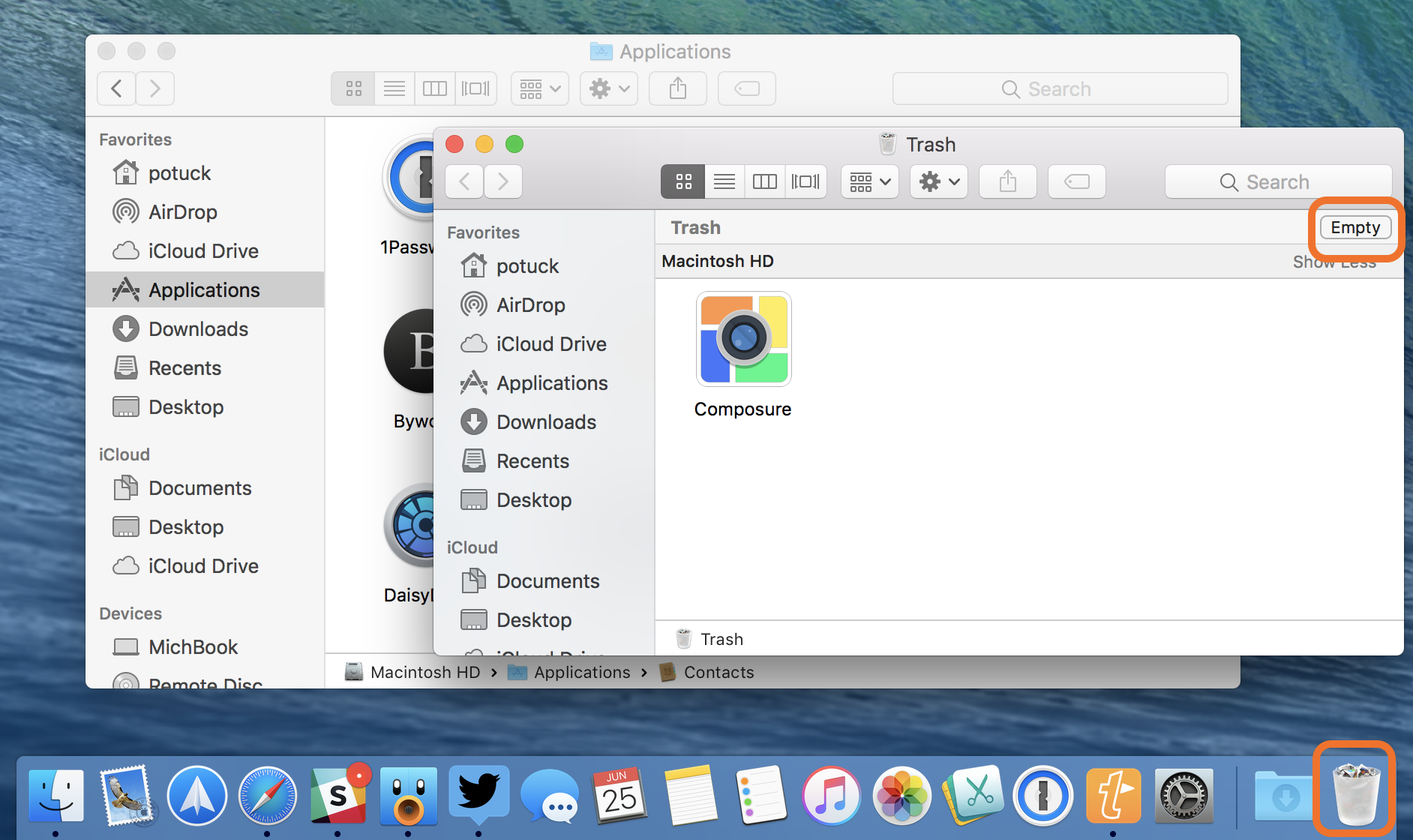This screenshot has height=840, width=1413.
Task: Switch Trash window to list view
Action: (x=723, y=181)
